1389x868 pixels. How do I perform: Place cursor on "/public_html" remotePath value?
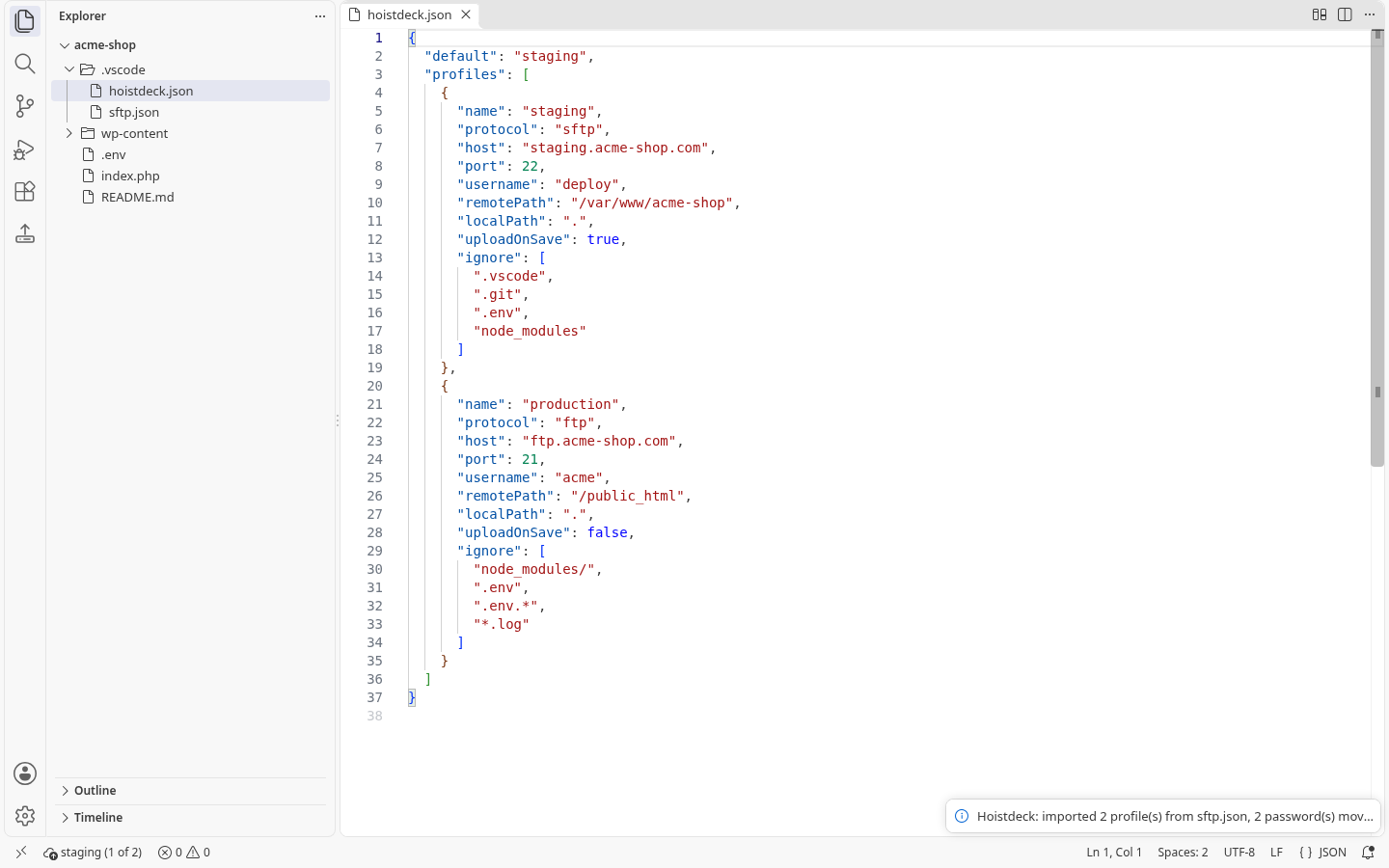tap(628, 496)
